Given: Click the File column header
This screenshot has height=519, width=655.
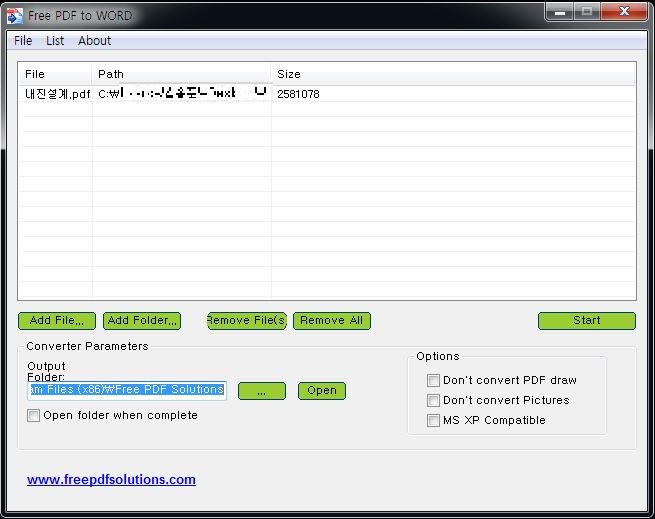Looking at the screenshot, I should [55, 74].
